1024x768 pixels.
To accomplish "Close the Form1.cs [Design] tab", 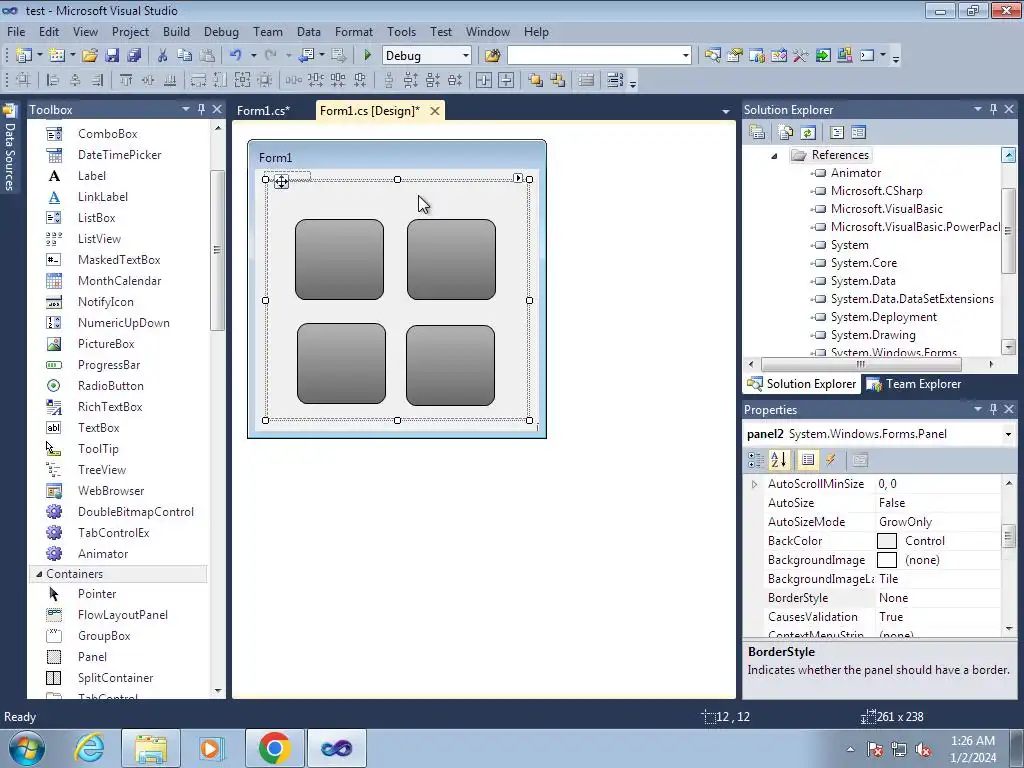I will (x=434, y=111).
